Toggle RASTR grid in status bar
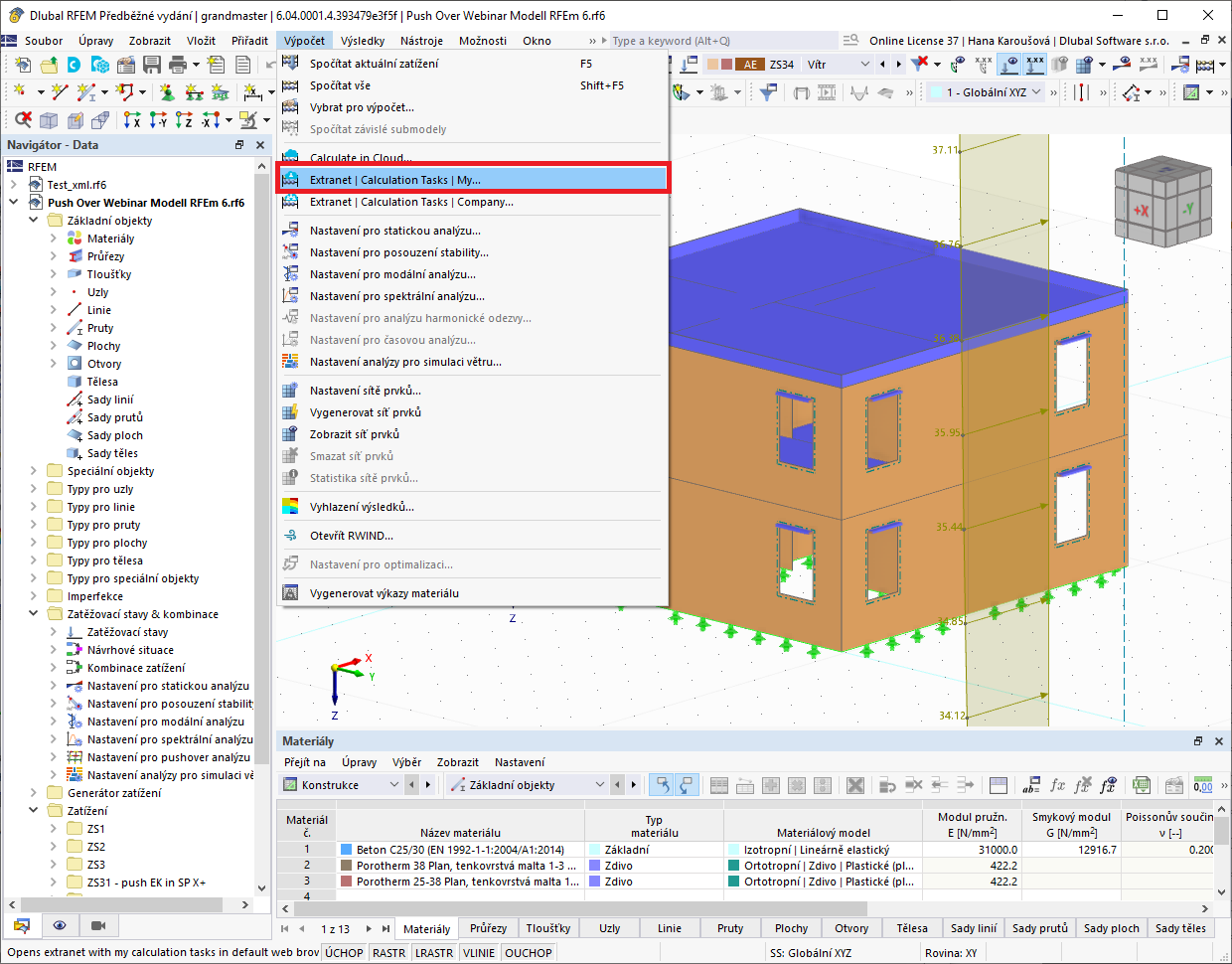This screenshot has width=1232, height=964. click(x=388, y=952)
